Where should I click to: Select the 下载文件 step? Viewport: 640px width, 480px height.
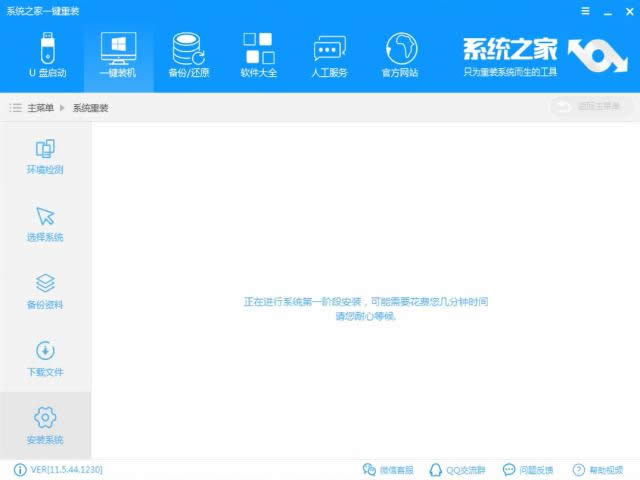45,359
